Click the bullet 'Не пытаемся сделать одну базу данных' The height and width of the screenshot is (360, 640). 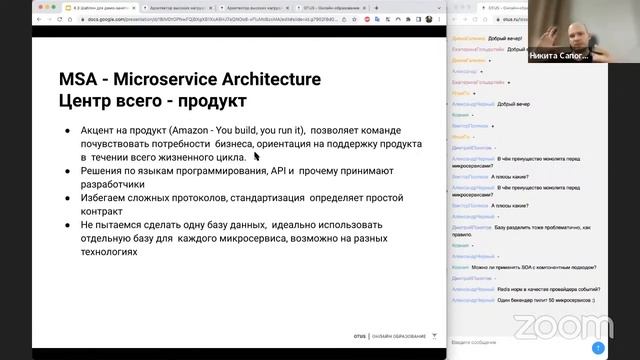click(x=234, y=238)
